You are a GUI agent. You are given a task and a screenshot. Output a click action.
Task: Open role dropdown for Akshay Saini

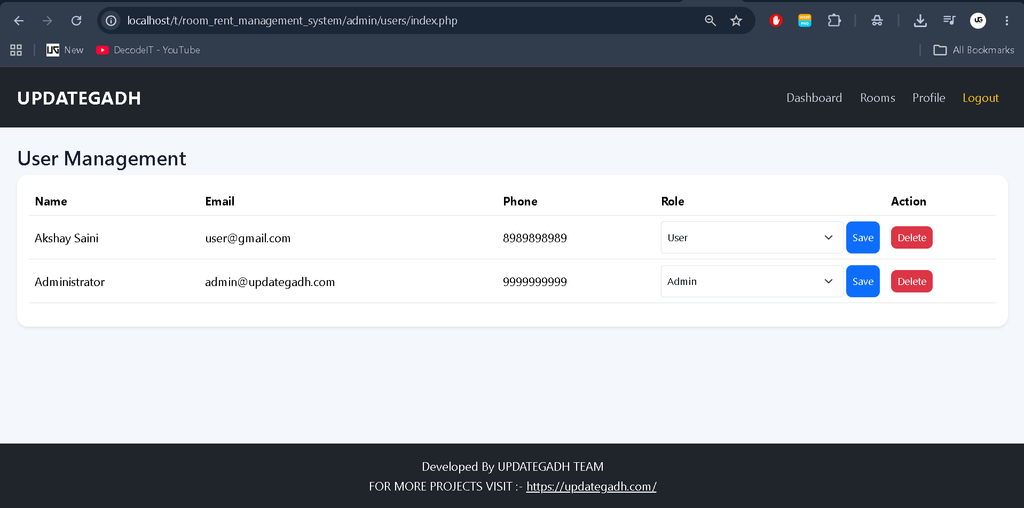[x=751, y=238]
